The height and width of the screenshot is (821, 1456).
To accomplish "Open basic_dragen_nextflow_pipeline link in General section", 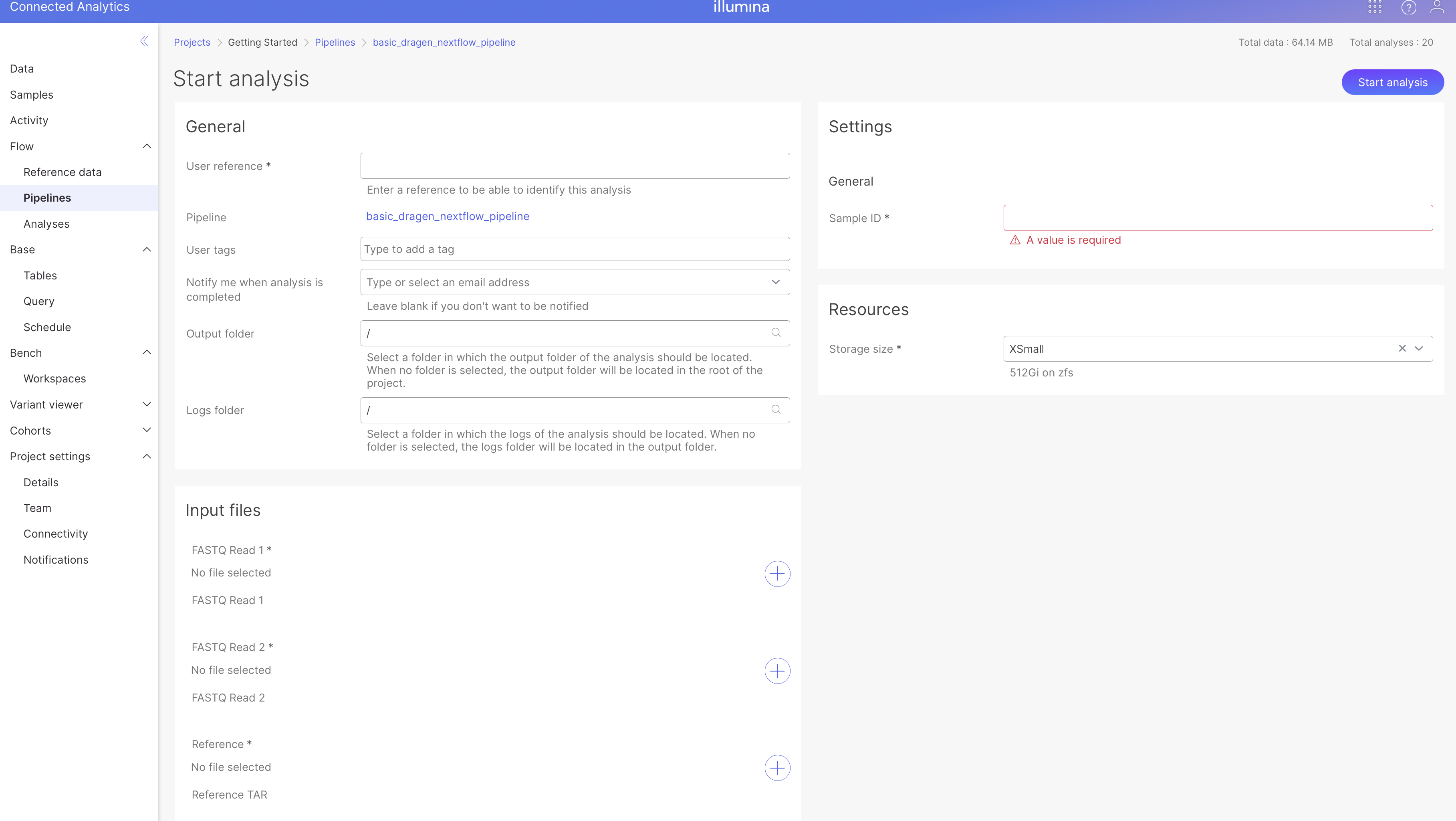I will point(448,216).
